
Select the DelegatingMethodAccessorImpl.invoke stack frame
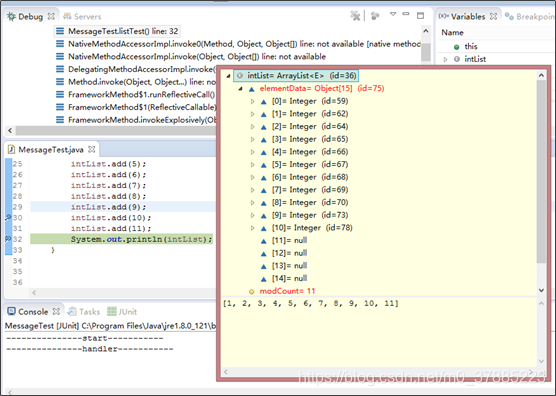(136, 69)
